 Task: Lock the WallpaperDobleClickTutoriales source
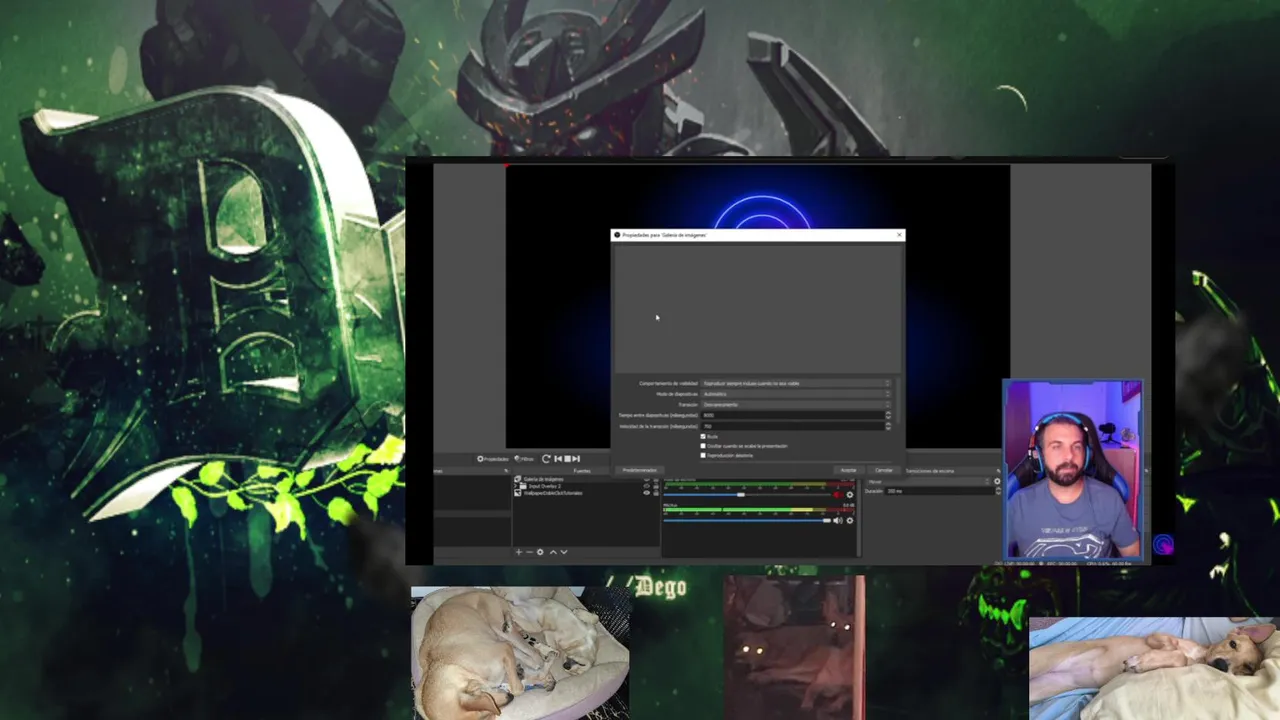[656, 493]
